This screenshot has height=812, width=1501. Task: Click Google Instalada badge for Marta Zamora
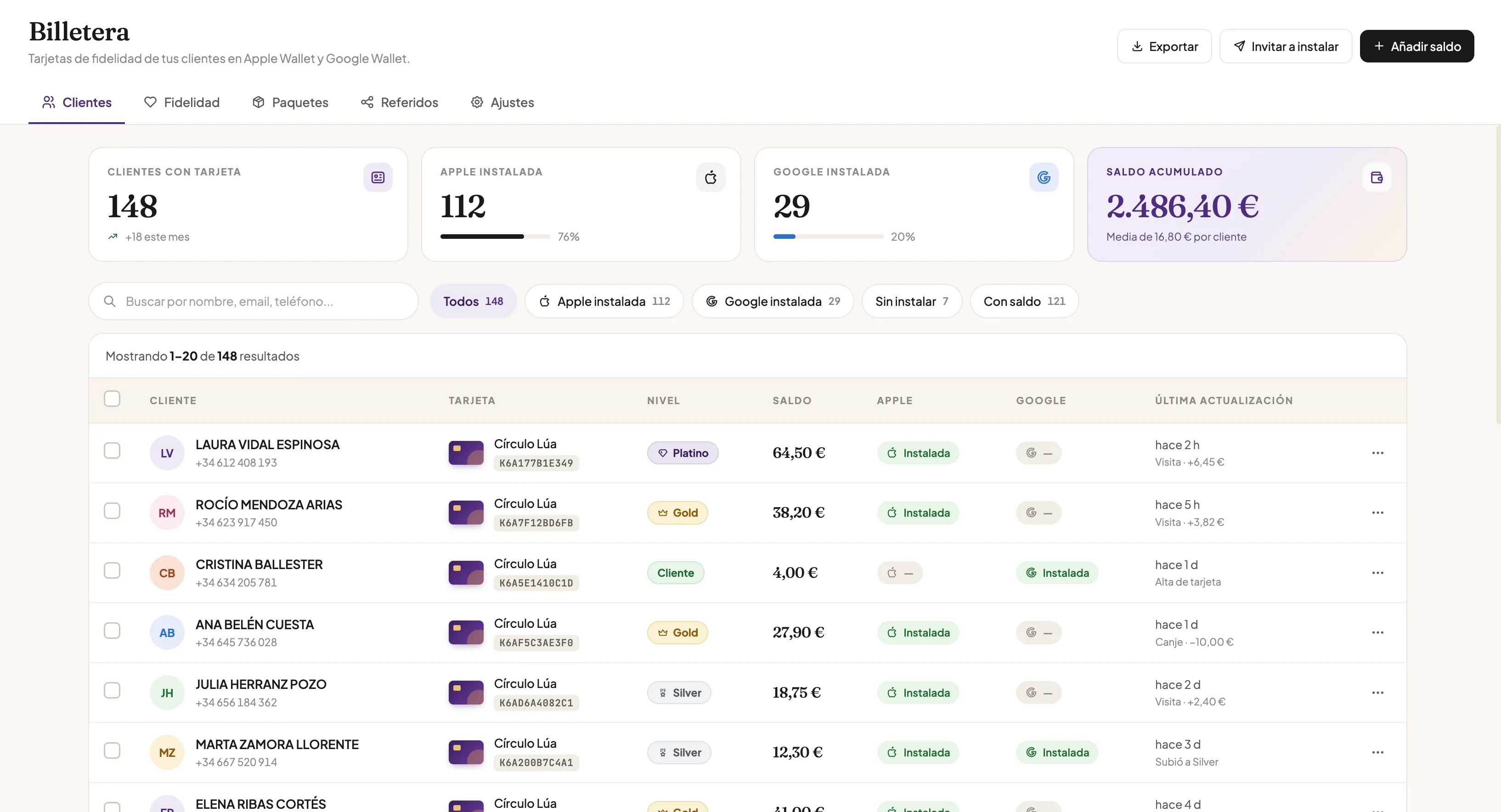click(1057, 752)
